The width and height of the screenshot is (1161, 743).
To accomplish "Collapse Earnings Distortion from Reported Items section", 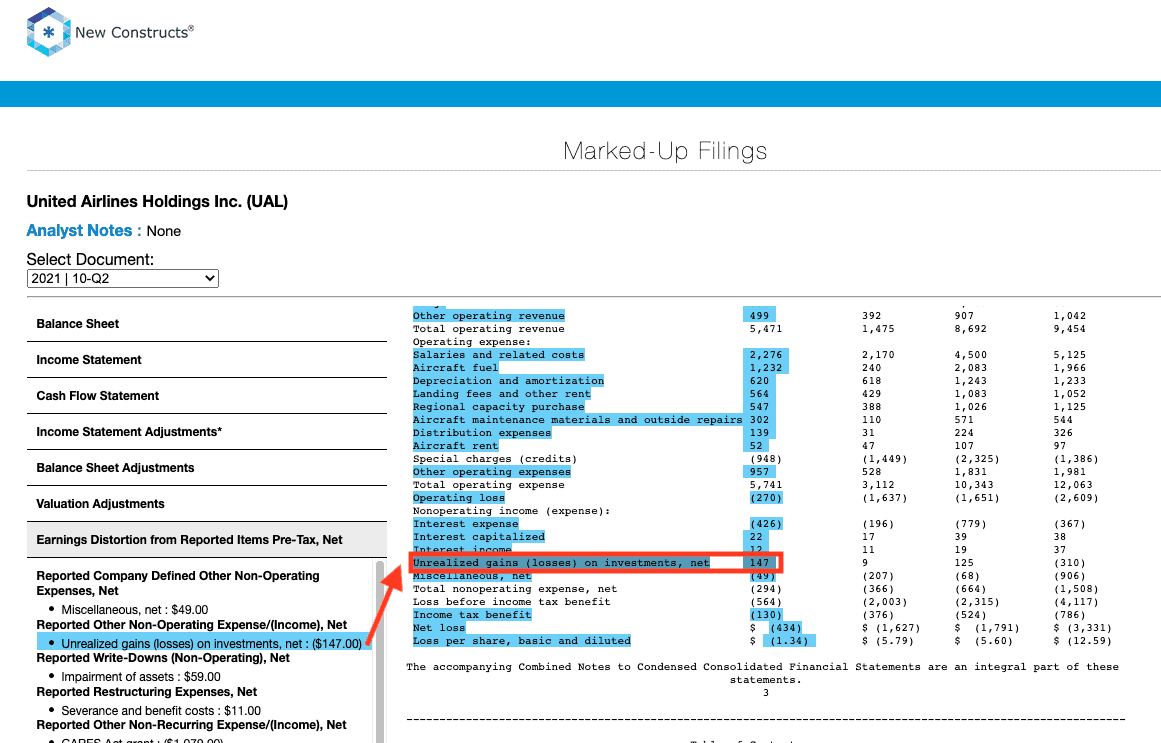I will coord(207,540).
